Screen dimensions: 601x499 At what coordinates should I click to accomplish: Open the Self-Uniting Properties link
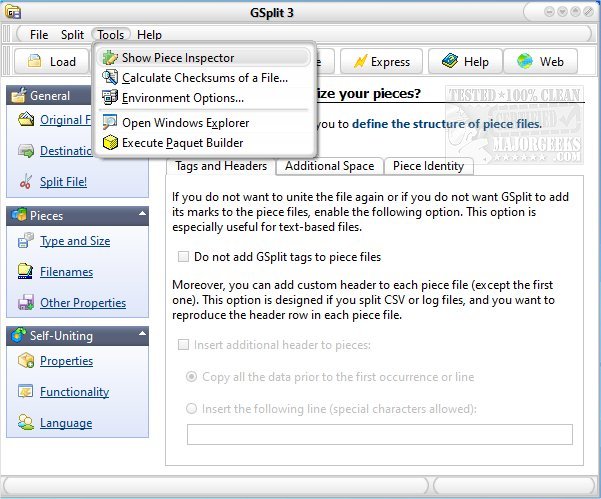click(x=66, y=361)
